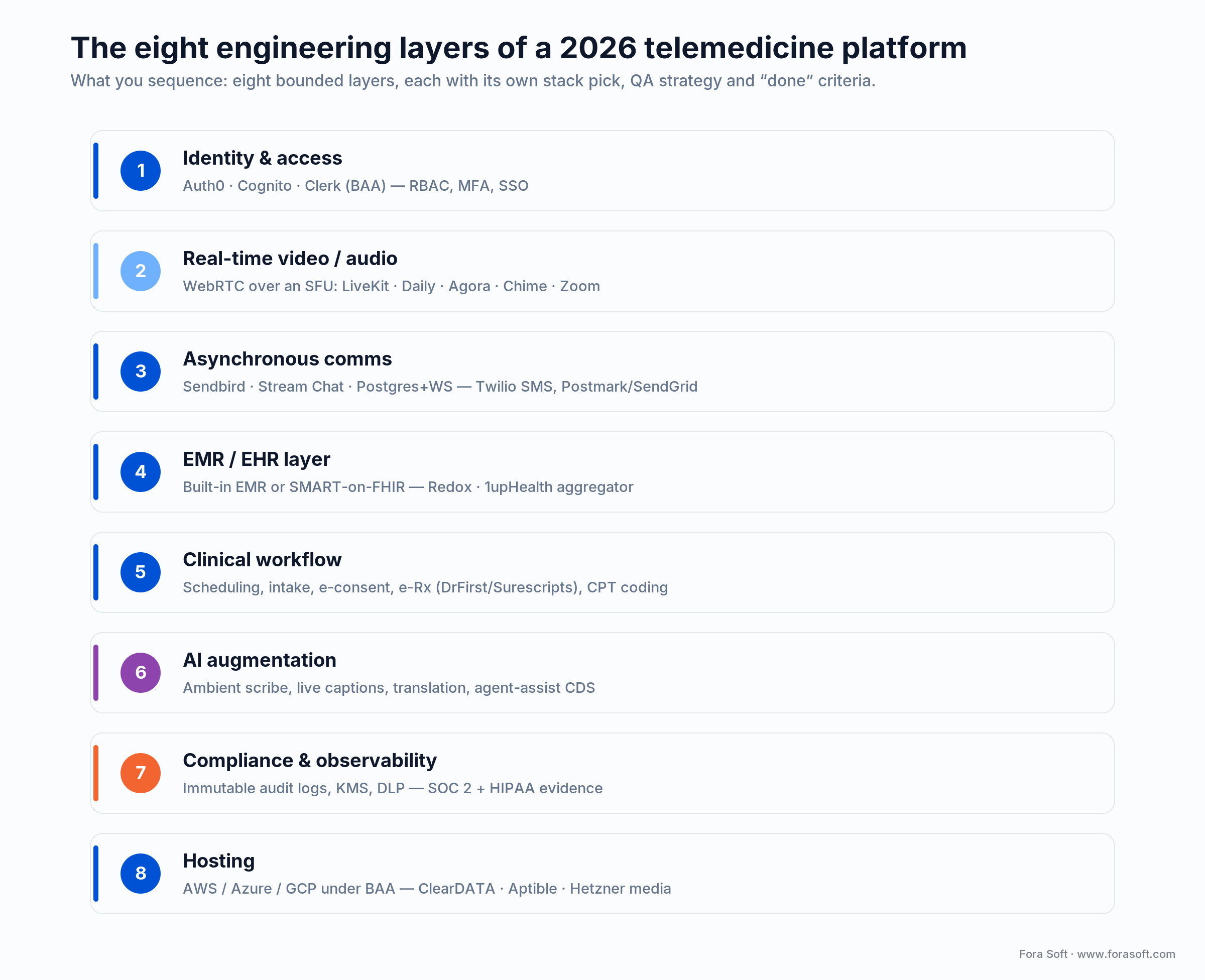The width and height of the screenshot is (1205, 980).
Task: Click the Auth0 · Cognito · Clerk description line
Action: pyautogui.click(x=355, y=186)
